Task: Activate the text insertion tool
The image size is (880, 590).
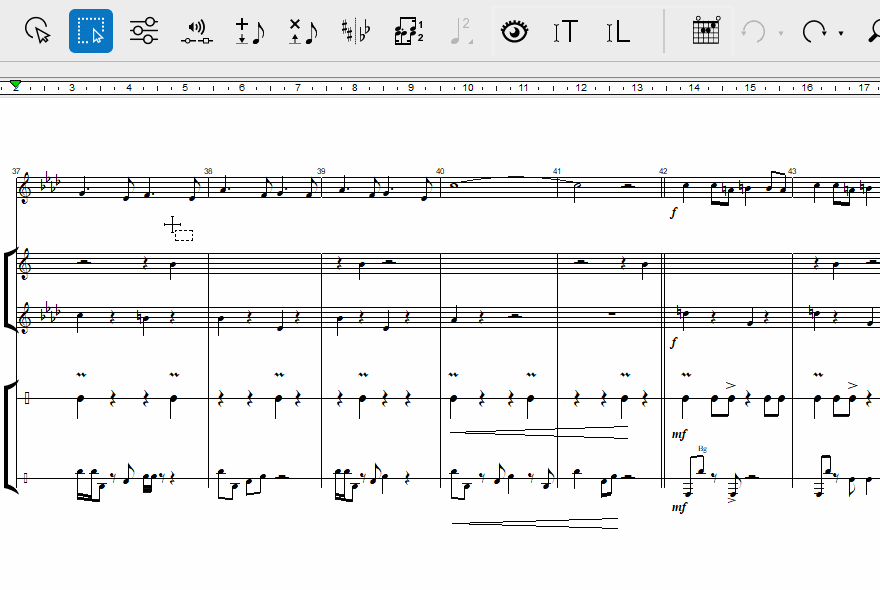Action: tap(566, 31)
